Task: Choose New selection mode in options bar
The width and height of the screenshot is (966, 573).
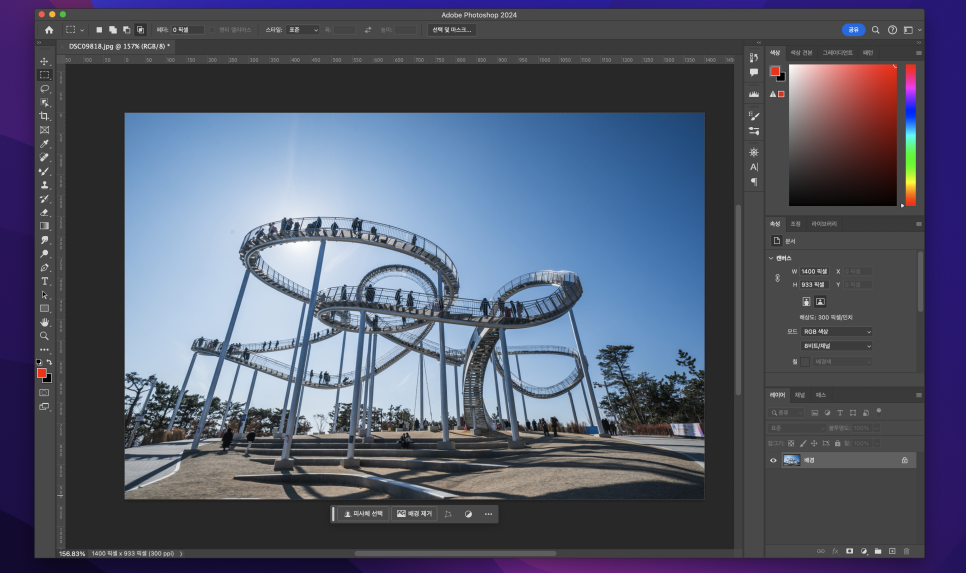Action: pyautogui.click(x=99, y=30)
